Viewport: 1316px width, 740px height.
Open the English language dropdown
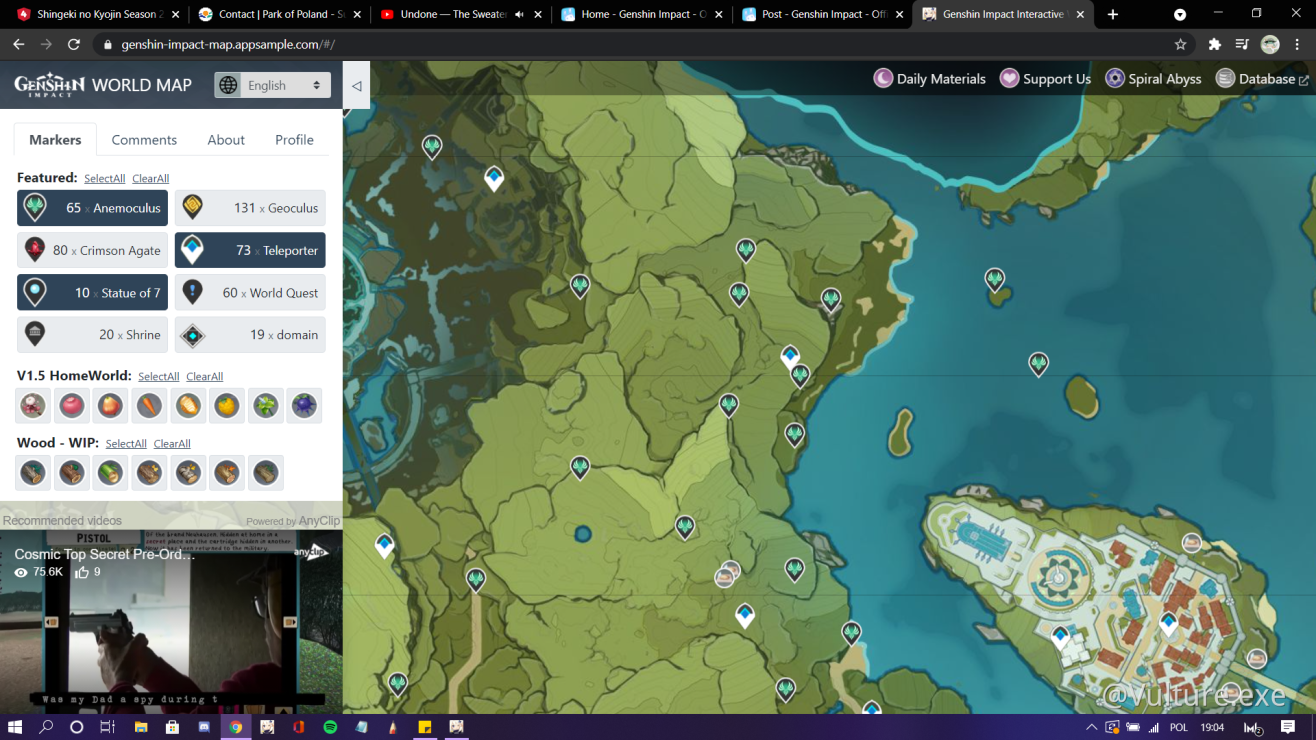tap(273, 85)
